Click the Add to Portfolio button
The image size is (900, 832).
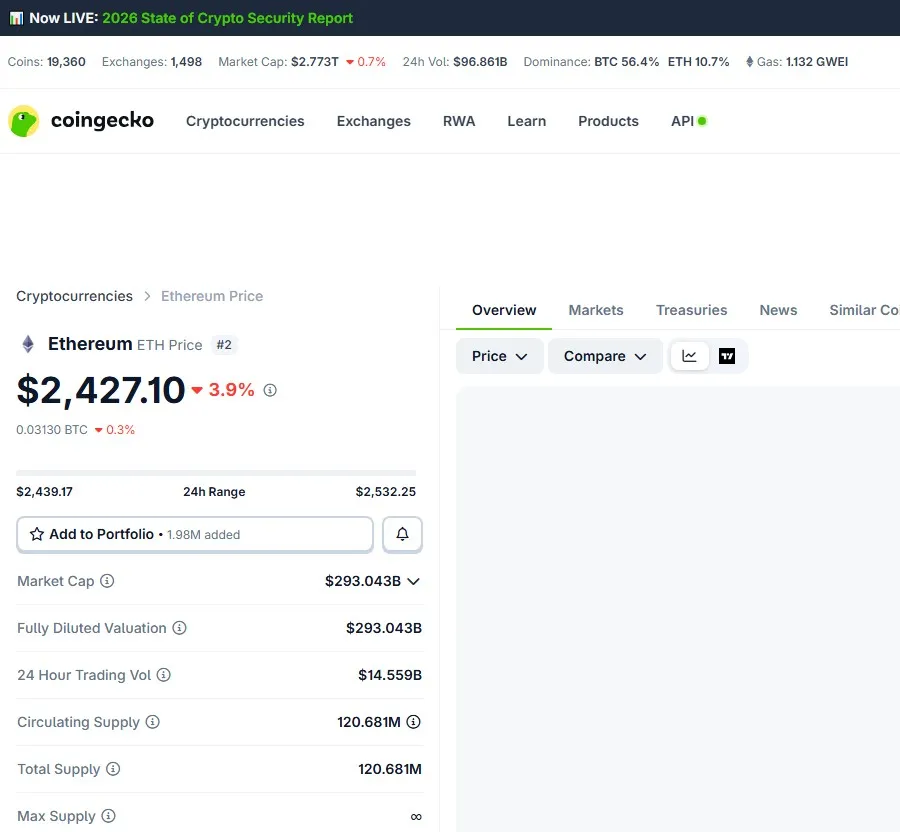point(195,534)
